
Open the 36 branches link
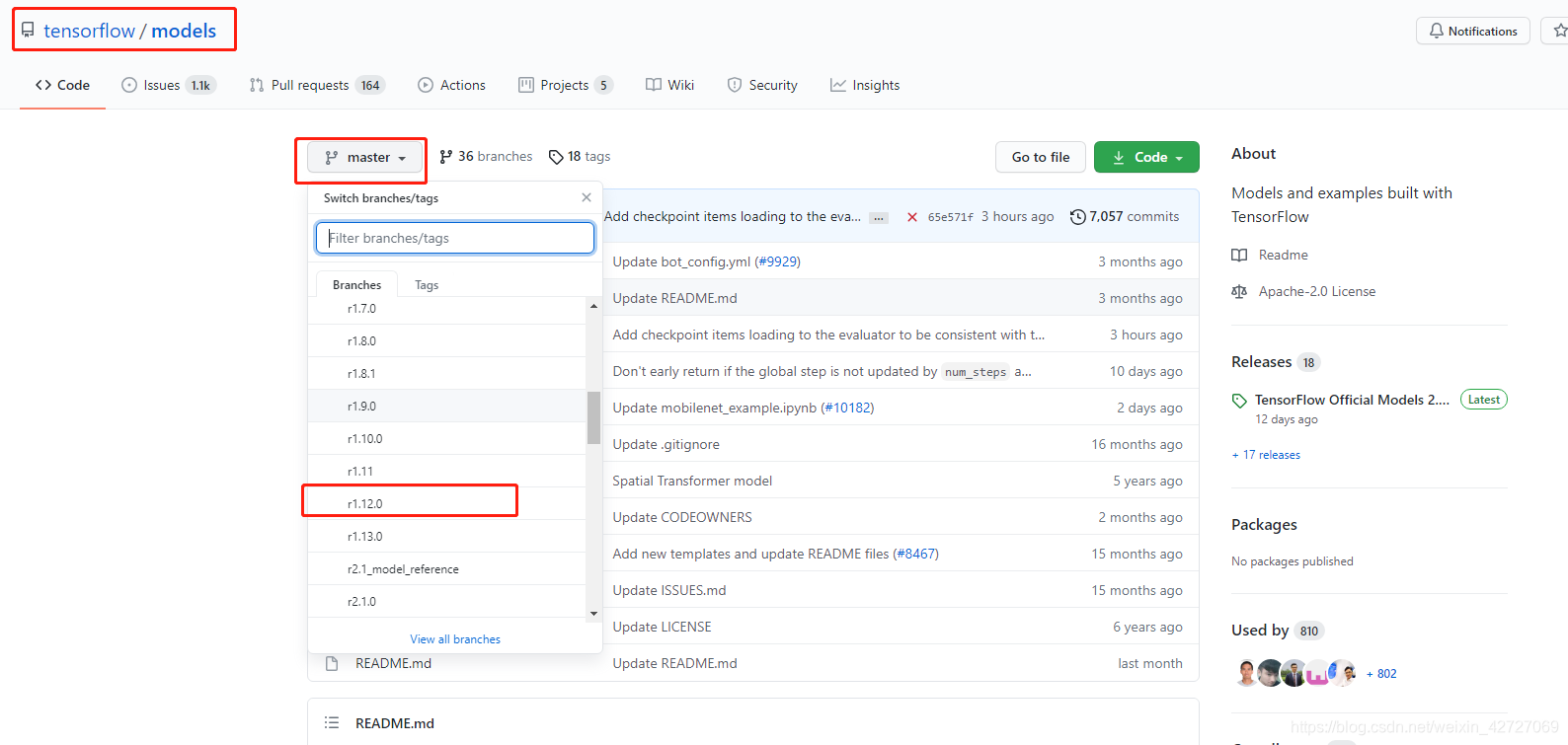[x=486, y=157]
